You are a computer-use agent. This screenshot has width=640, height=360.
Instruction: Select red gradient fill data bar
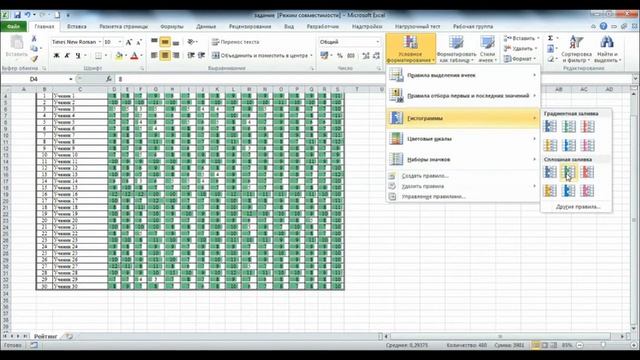(x=587, y=127)
